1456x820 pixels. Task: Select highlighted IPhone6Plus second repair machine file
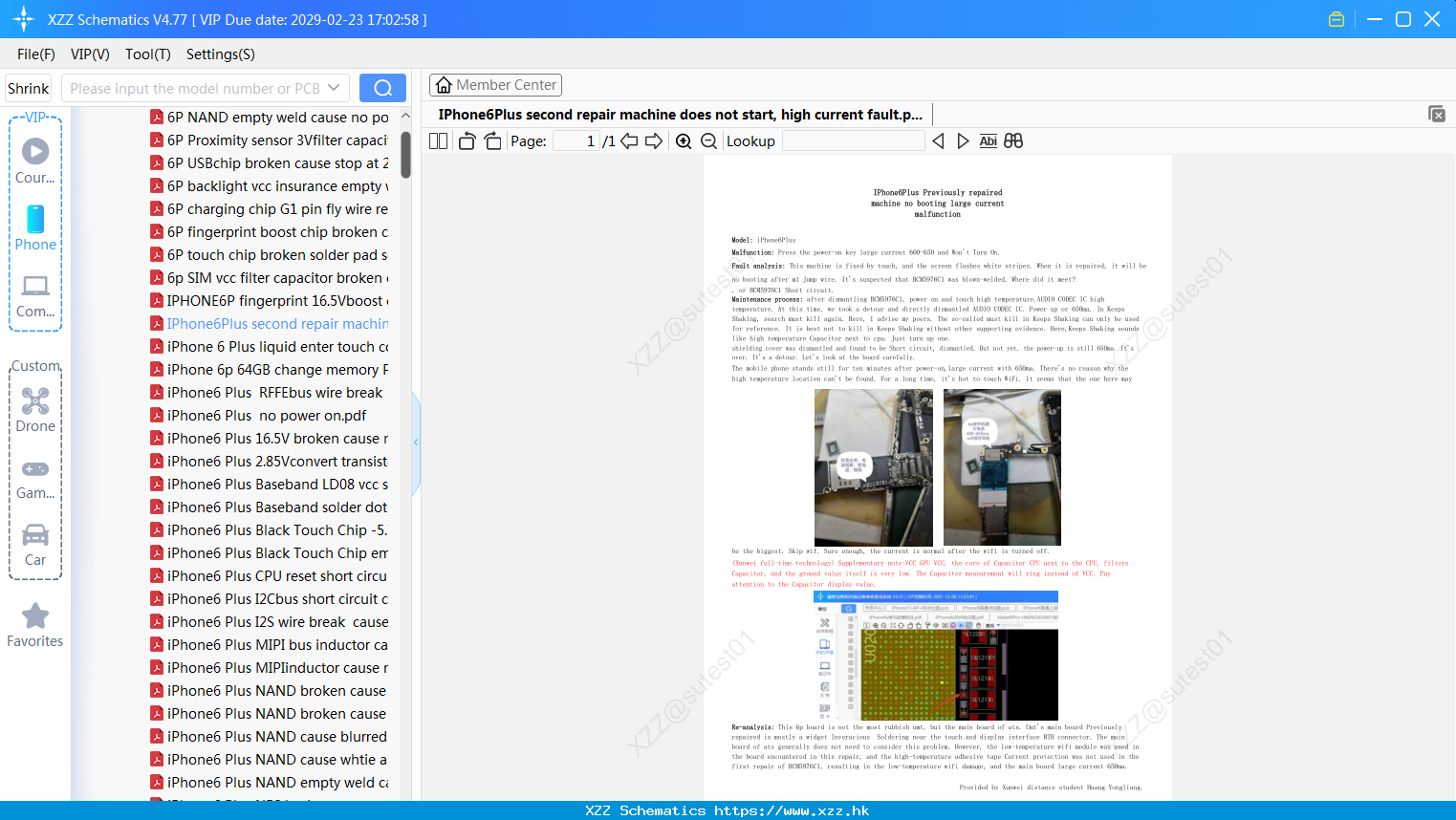270,324
